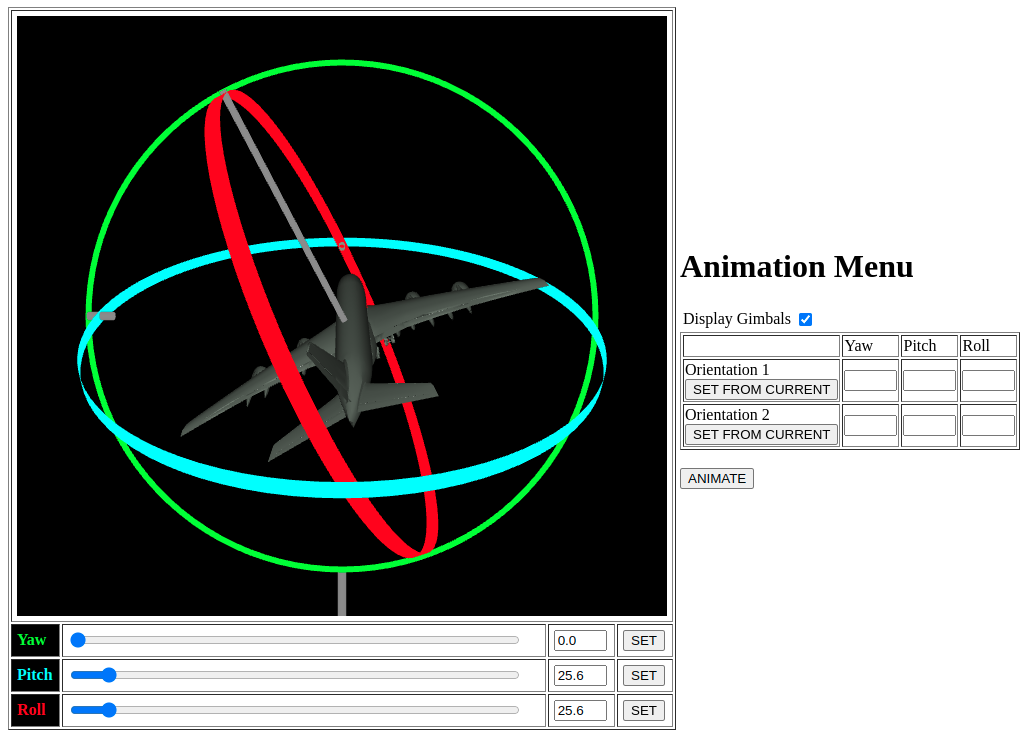Click SET button in Pitch row

click(x=644, y=675)
